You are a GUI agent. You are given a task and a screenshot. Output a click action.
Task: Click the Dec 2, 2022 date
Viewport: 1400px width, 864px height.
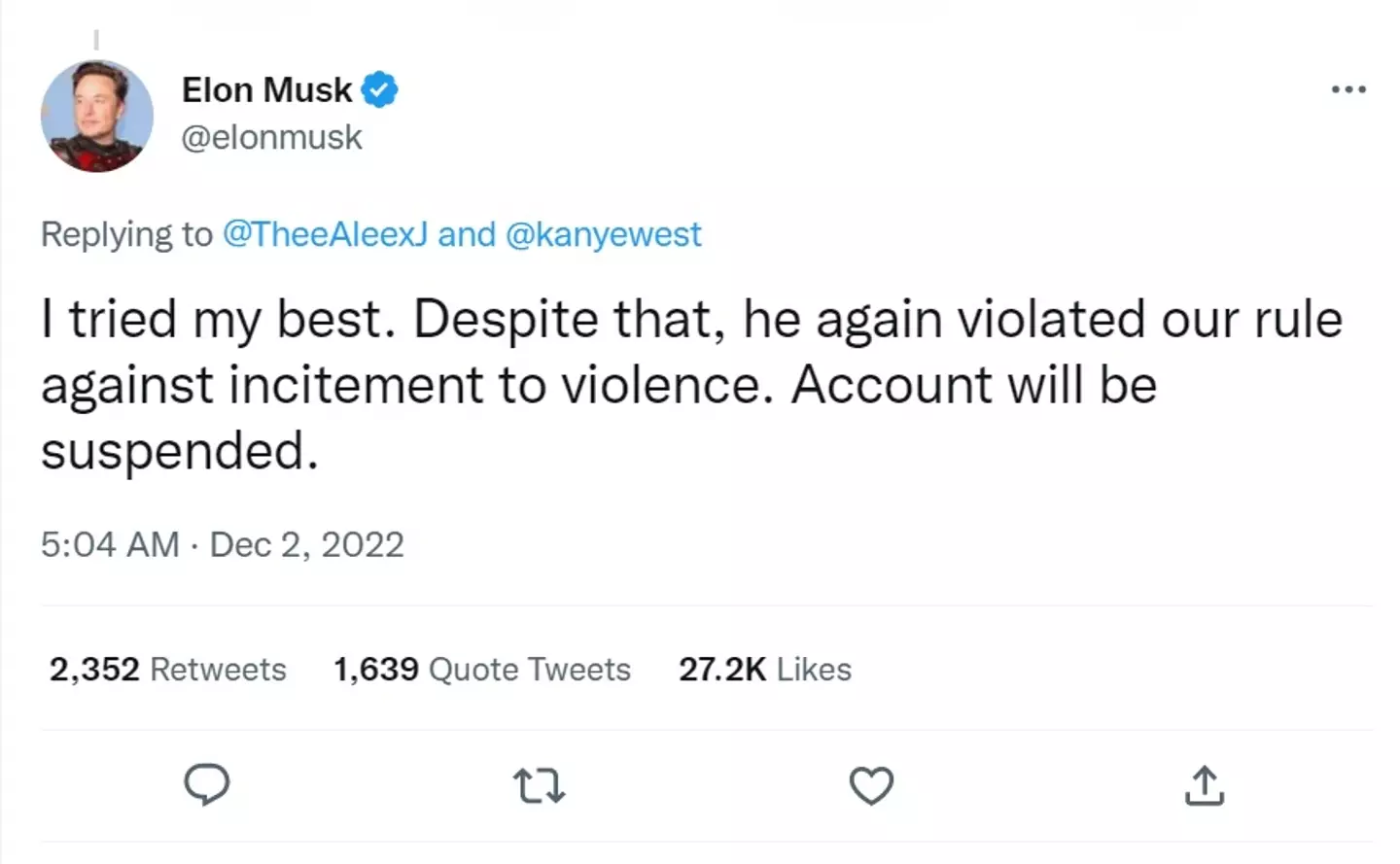pos(306,544)
